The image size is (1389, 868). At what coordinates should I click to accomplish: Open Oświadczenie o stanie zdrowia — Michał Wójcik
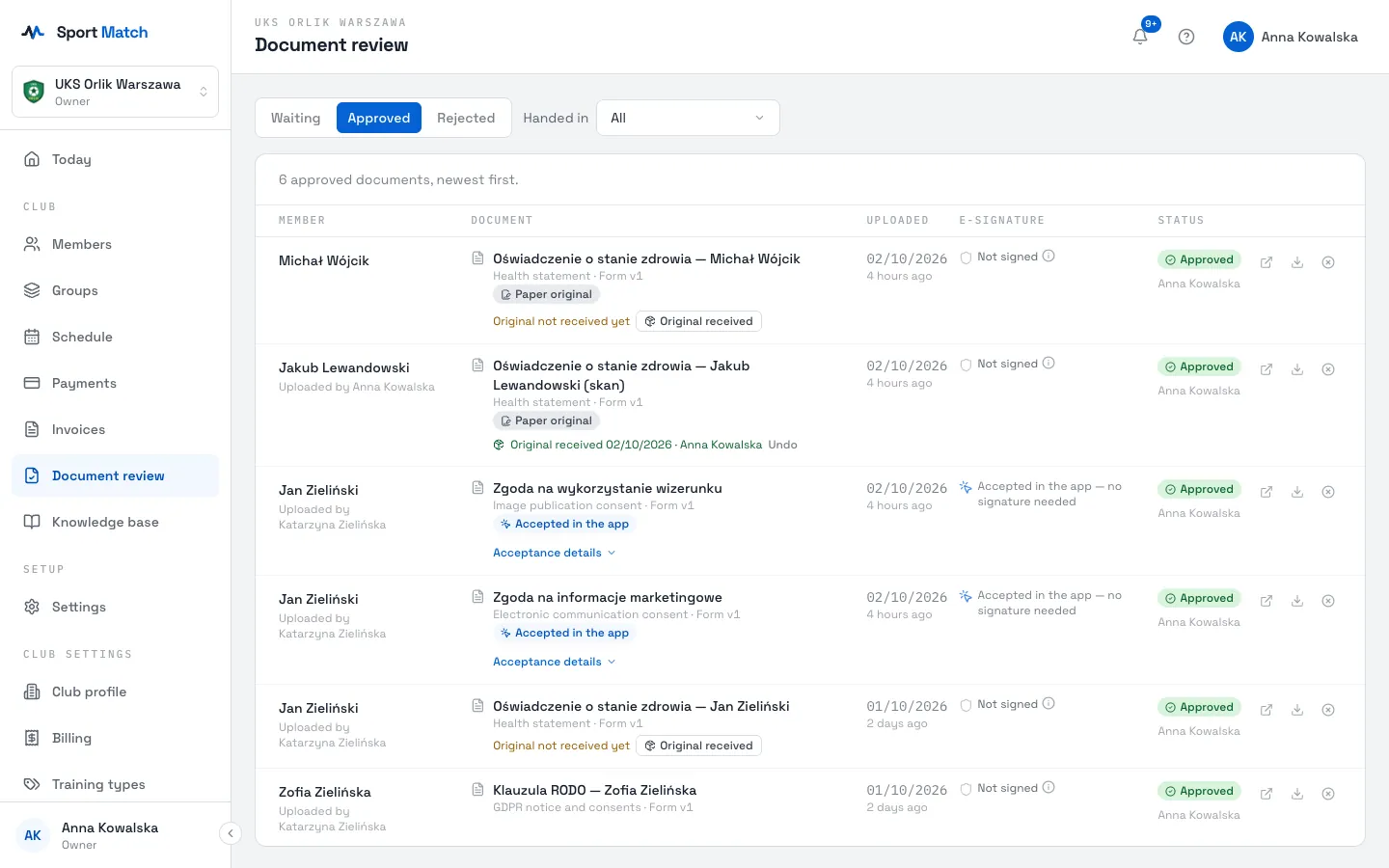click(x=646, y=258)
